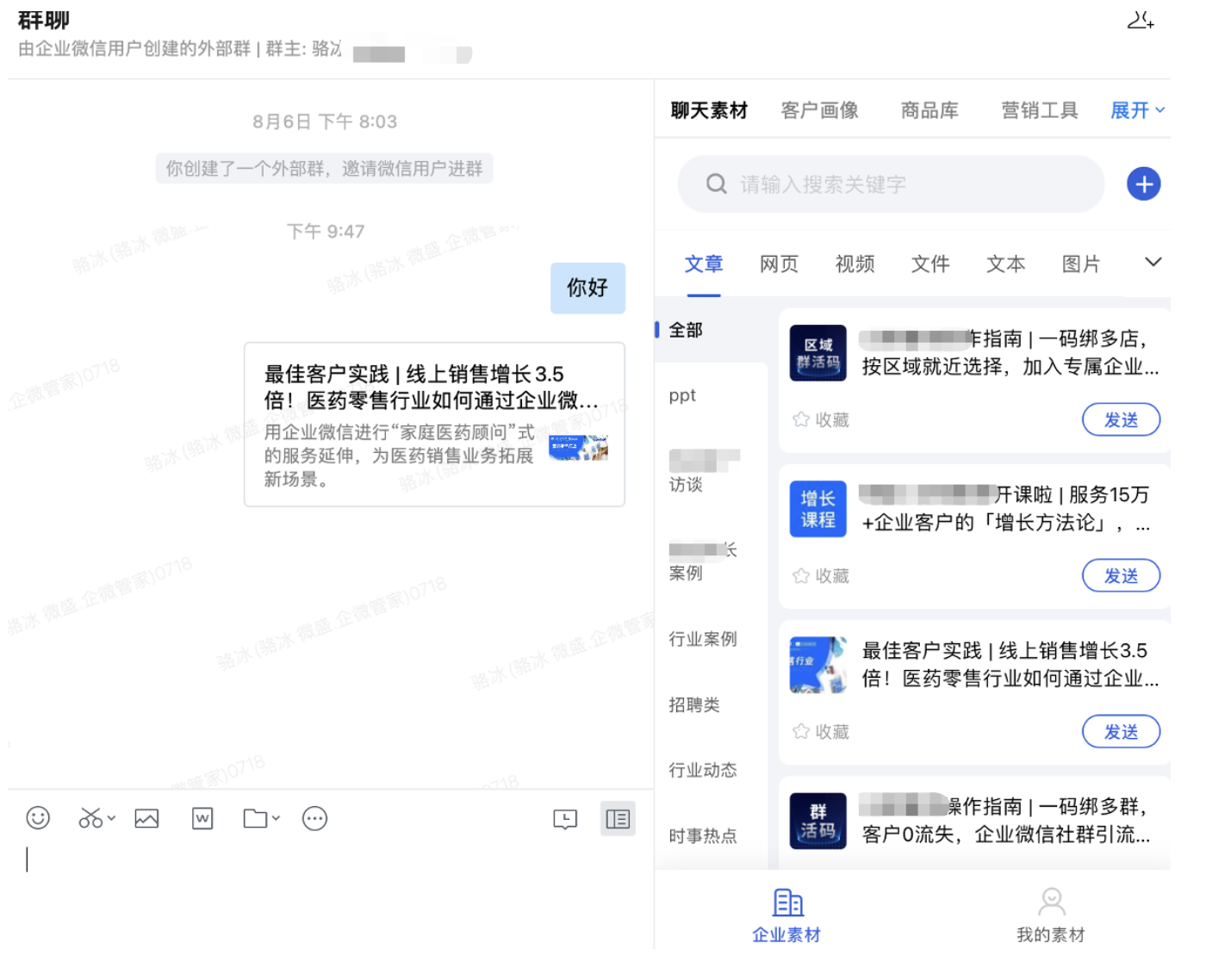
Task: Send the 增长方法论 course article
Action: (x=1121, y=575)
